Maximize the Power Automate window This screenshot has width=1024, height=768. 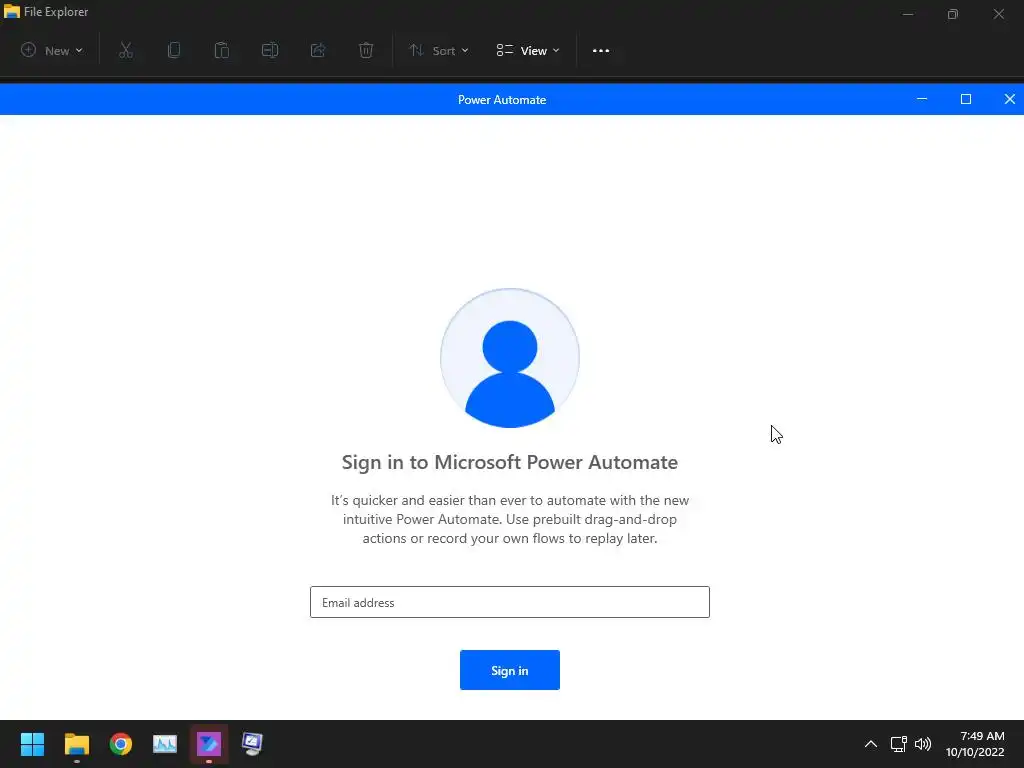click(x=966, y=99)
